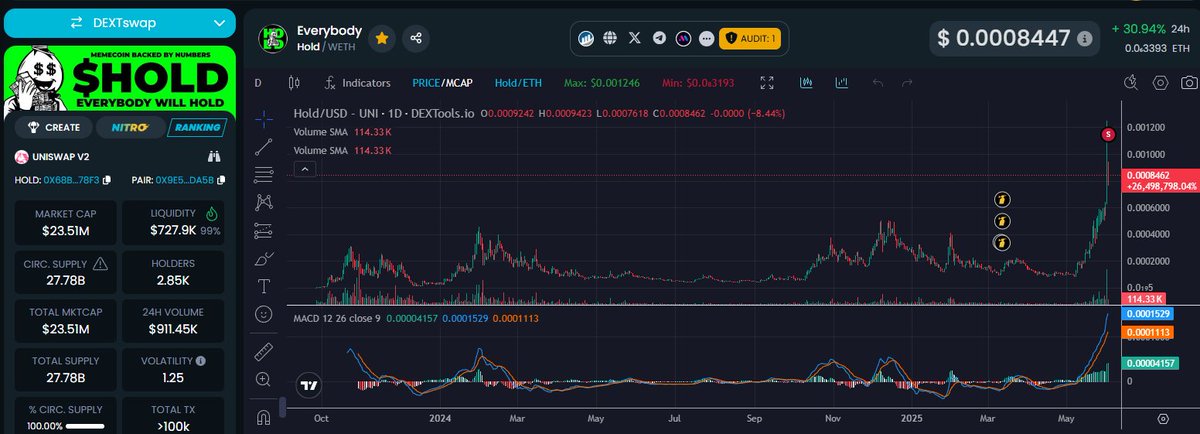Visit the token website globe icon
1200x434 pixels.
tap(611, 38)
